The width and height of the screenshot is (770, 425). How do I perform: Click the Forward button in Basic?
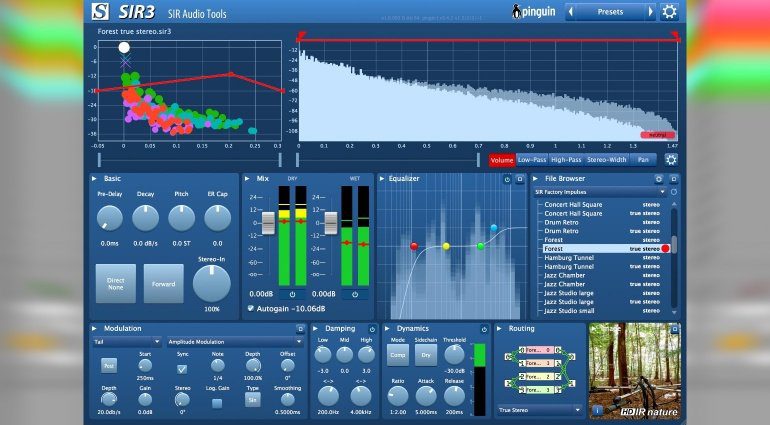tap(163, 283)
